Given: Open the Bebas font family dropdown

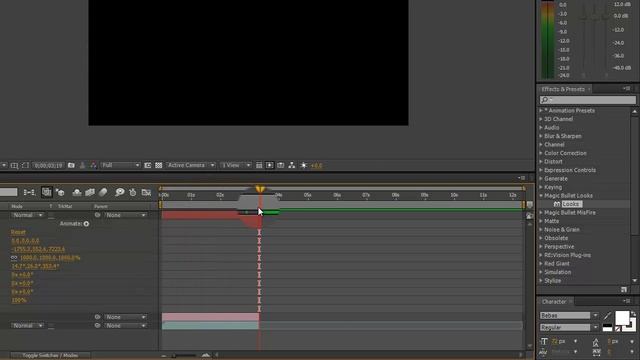Looking at the screenshot, I should (569, 316).
